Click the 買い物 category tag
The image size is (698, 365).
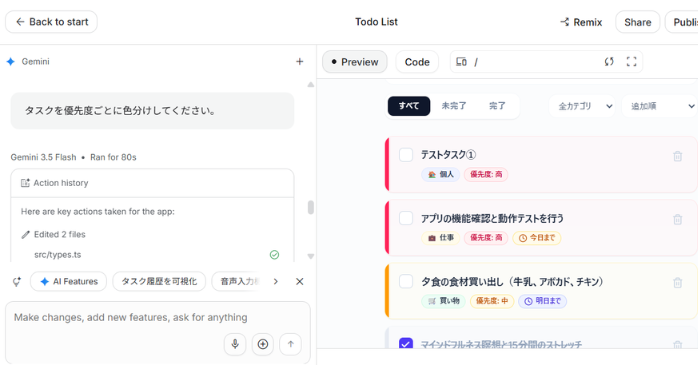point(443,301)
